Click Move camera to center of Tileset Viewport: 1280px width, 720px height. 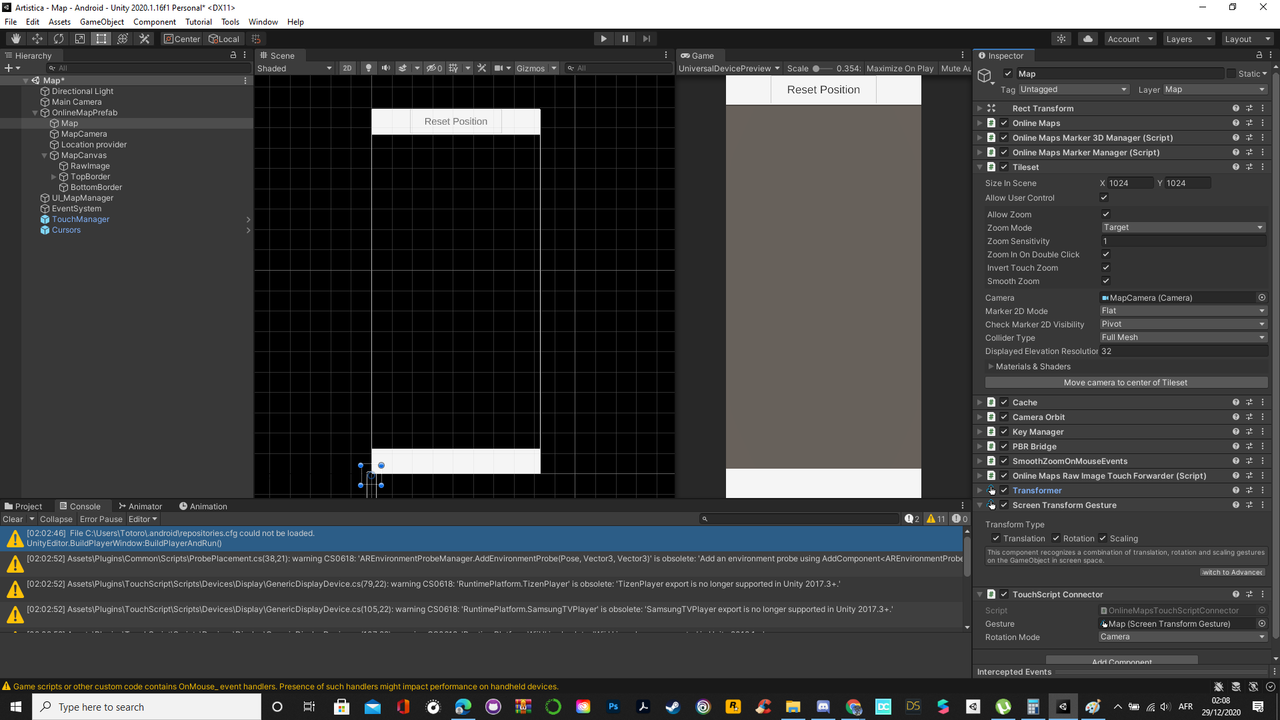(x=1125, y=383)
